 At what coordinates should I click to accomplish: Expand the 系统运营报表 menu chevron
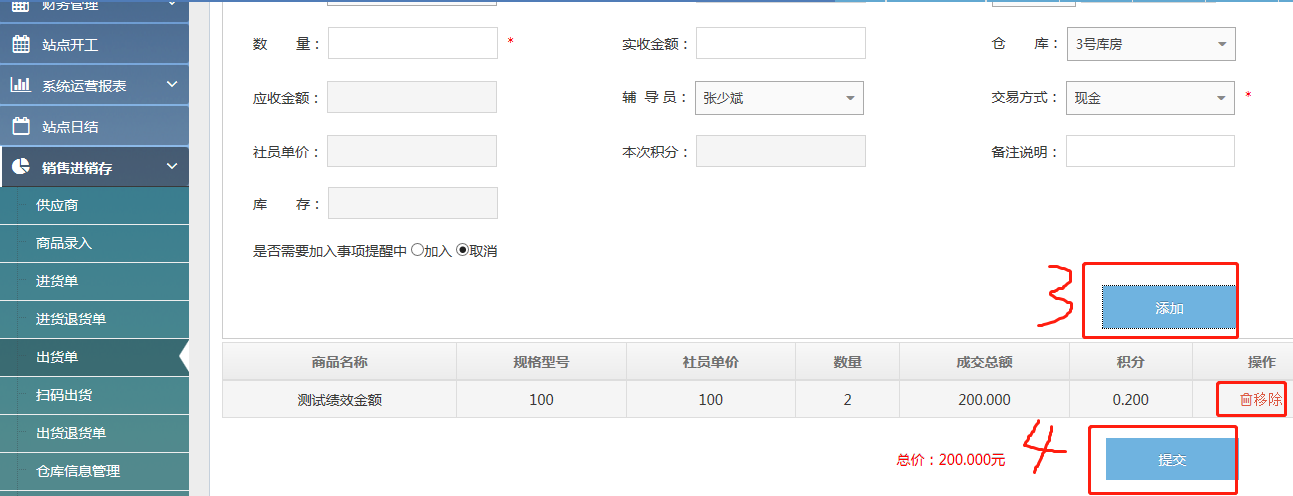(x=172, y=85)
